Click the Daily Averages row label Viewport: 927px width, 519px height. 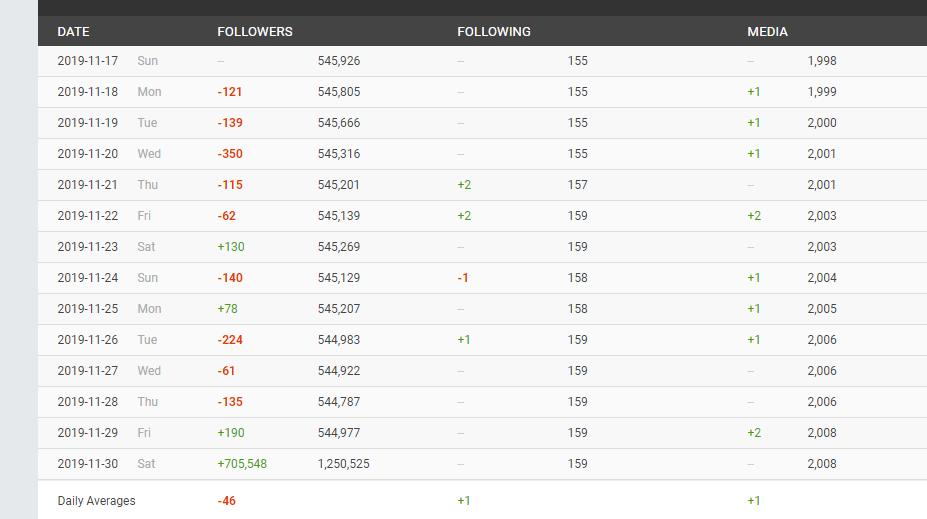pos(96,501)
